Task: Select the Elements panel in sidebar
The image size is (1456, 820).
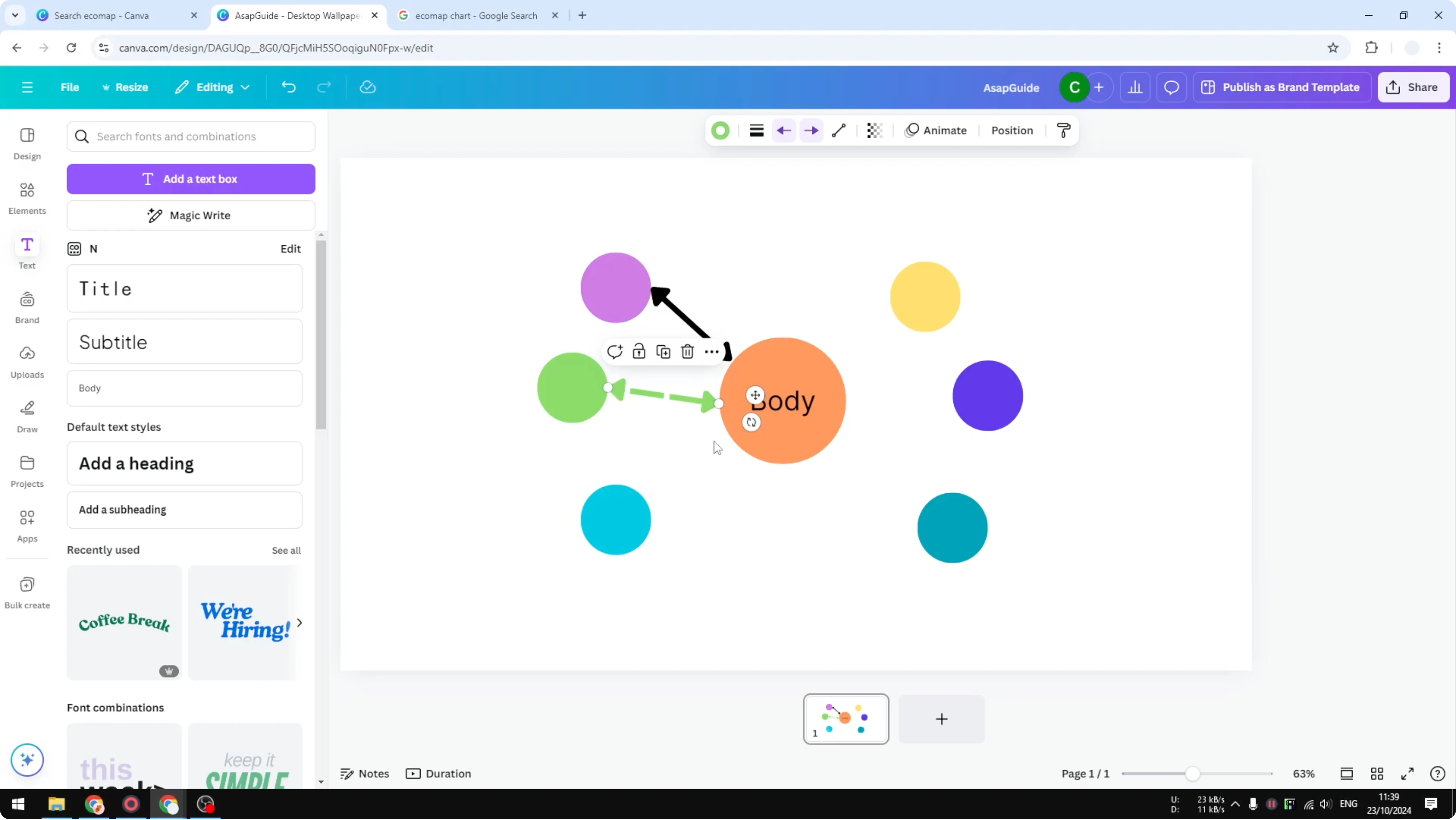Action: pyautogui.click(x=27, y=198)
